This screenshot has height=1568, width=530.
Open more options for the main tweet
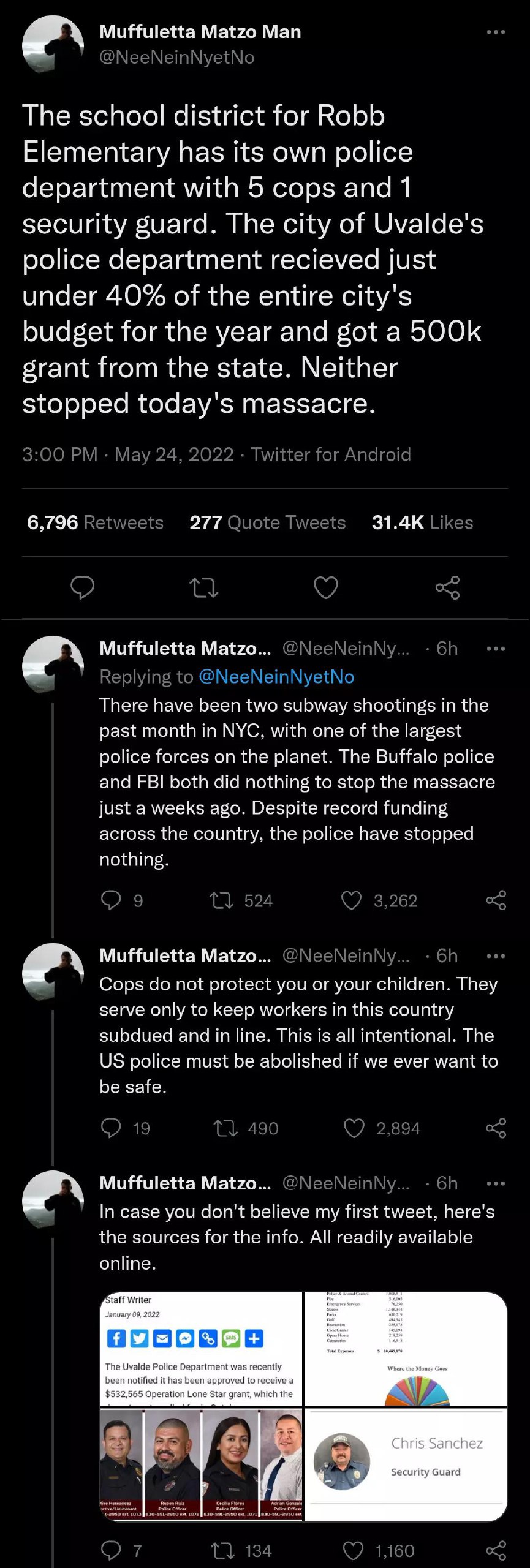495,32
